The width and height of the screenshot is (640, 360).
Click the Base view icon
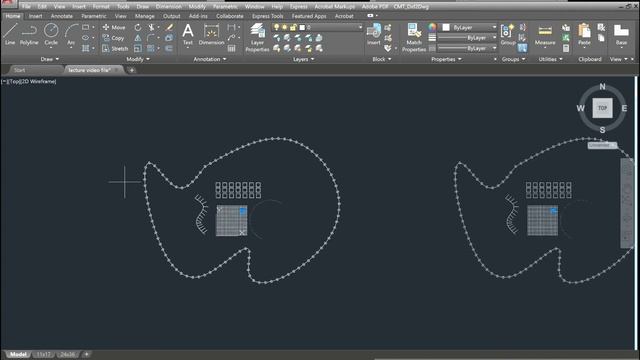[x=621, y=34]
